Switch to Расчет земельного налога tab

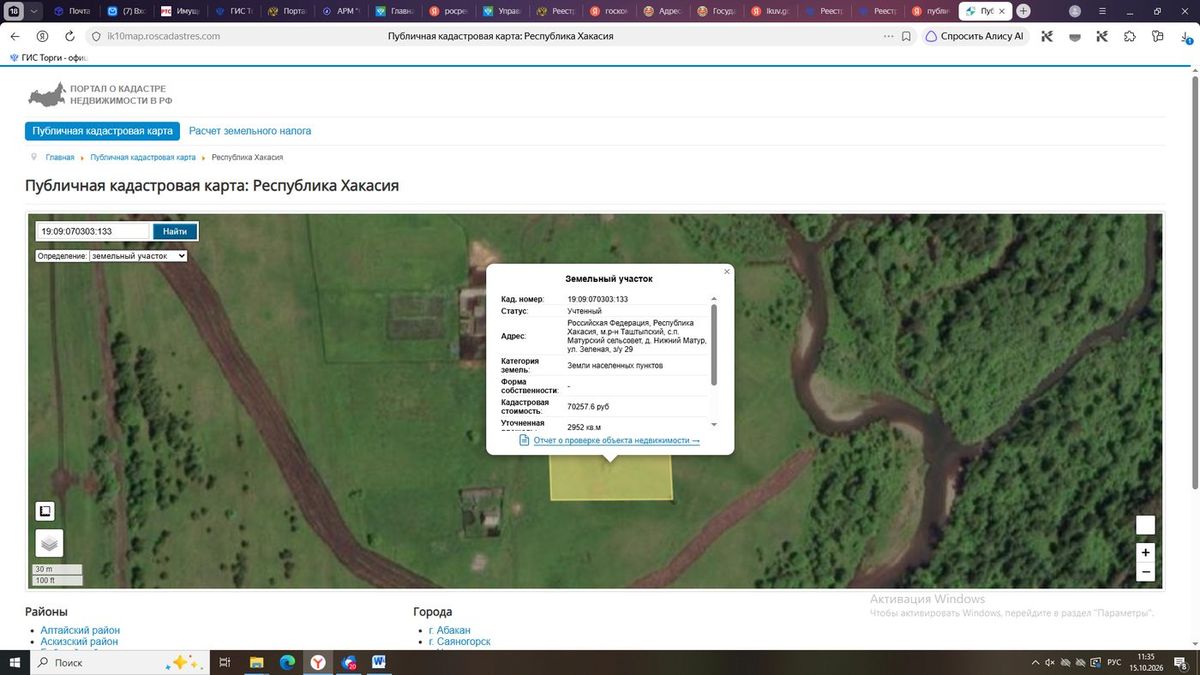[x=250, y=131]
